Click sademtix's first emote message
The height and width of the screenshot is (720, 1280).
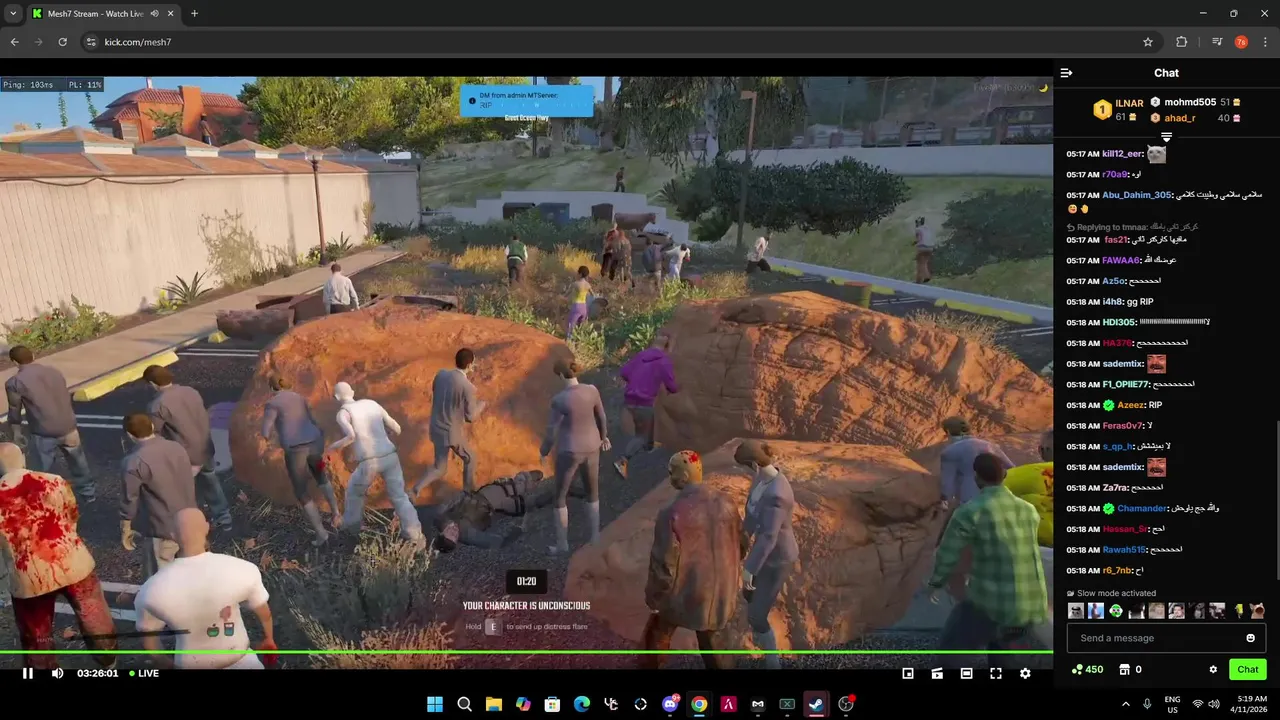(x=1156, y=364)
